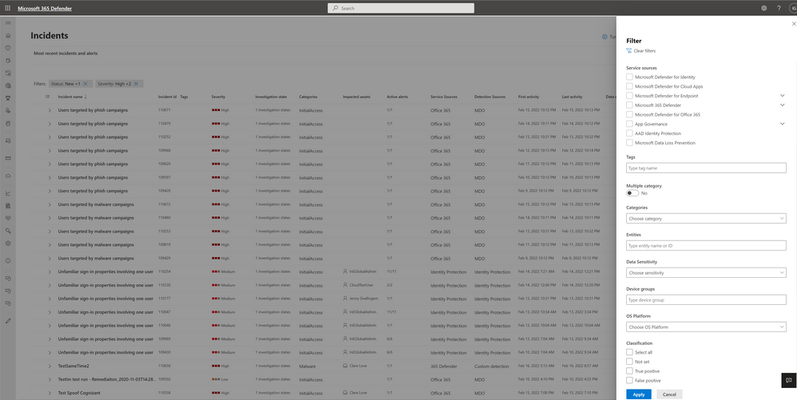Sort by Service Sources column header
Screen dimensions: 797x400
tap(444, 97)
